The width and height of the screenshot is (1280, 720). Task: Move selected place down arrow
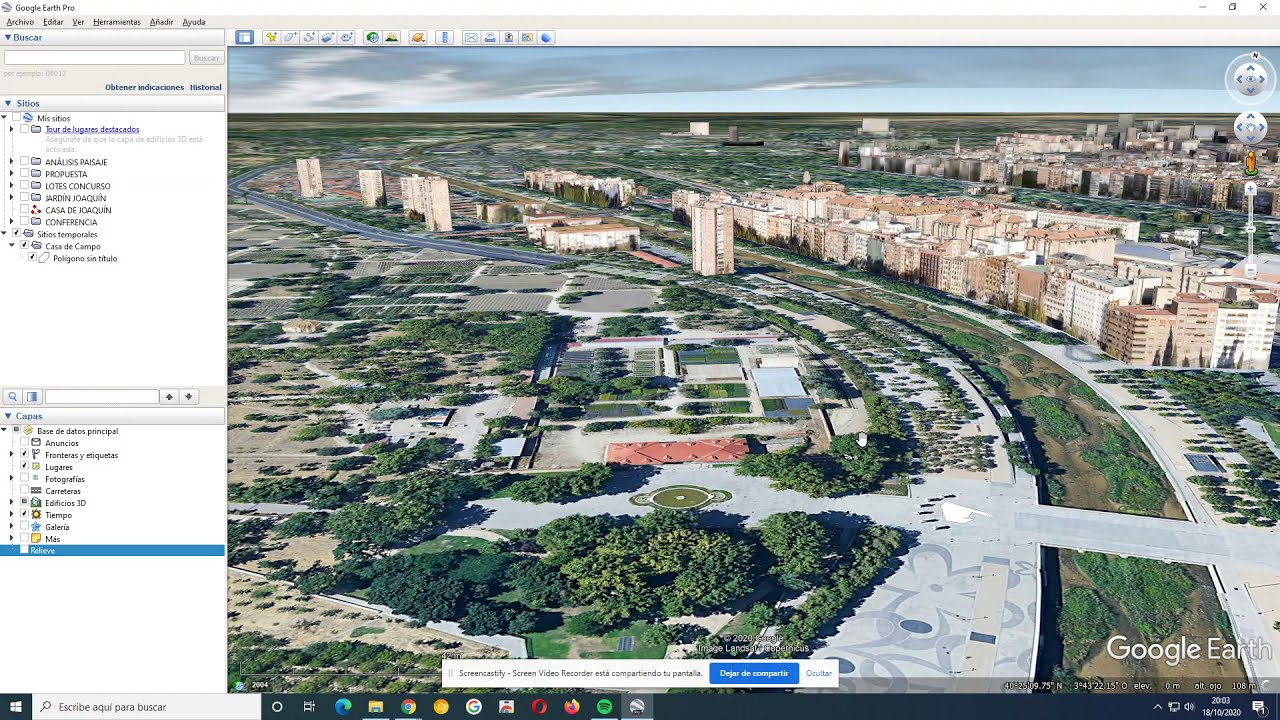click(x=188, y=397)
